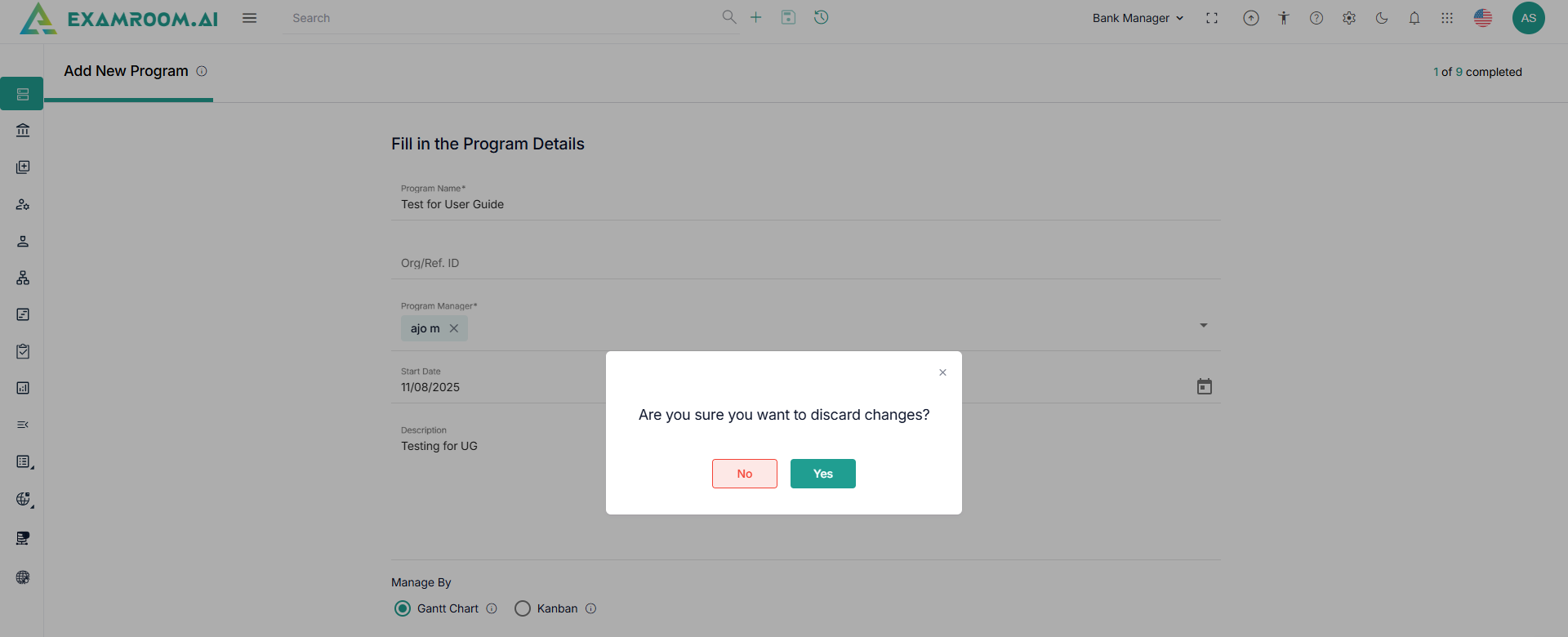The width and height of the screenshot is (1568, 637).
Task: Open the Add New Program tab
Action: (x=127, y=71)
